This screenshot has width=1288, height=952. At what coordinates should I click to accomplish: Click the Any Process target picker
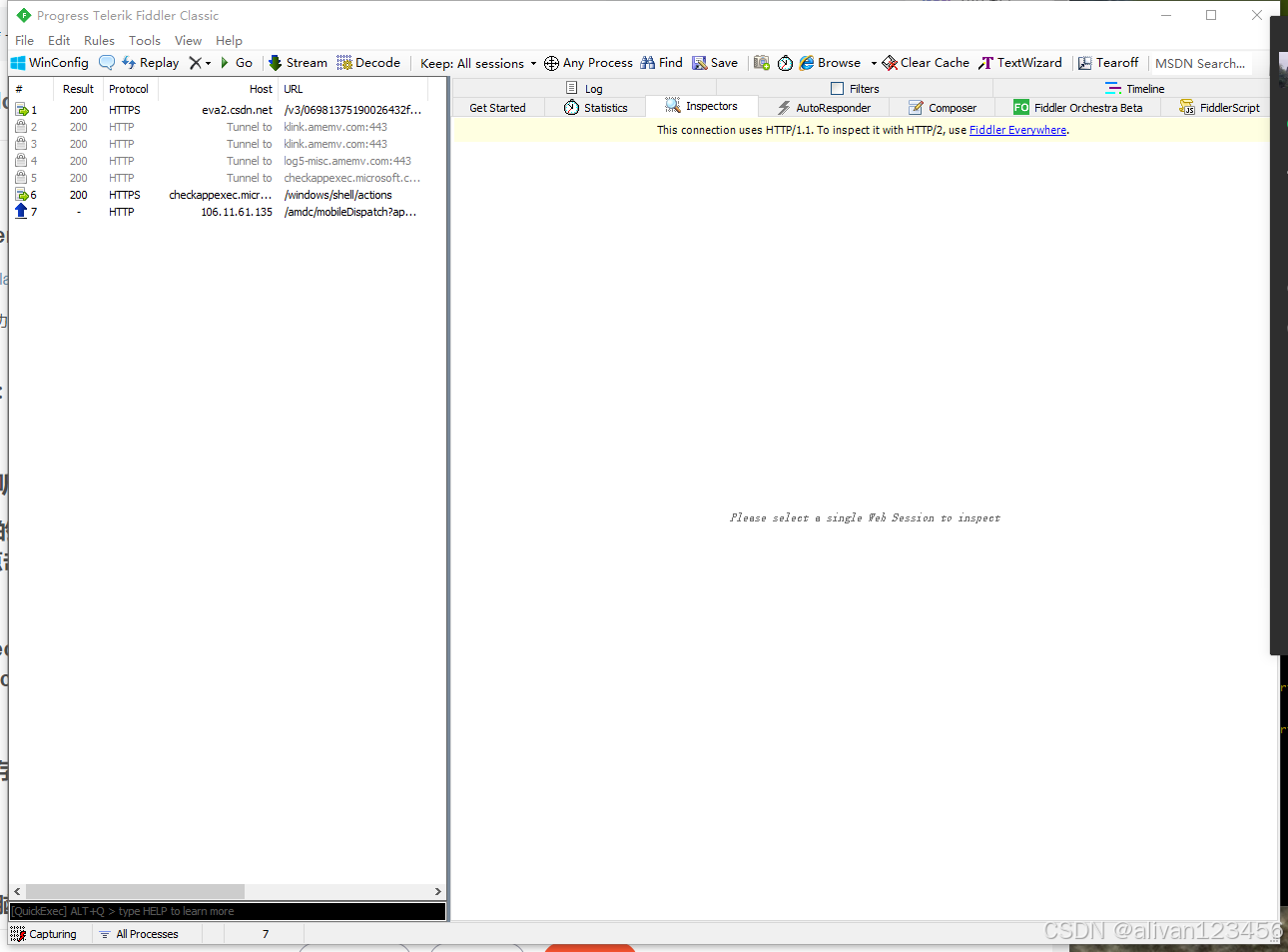tap(588, 63)
